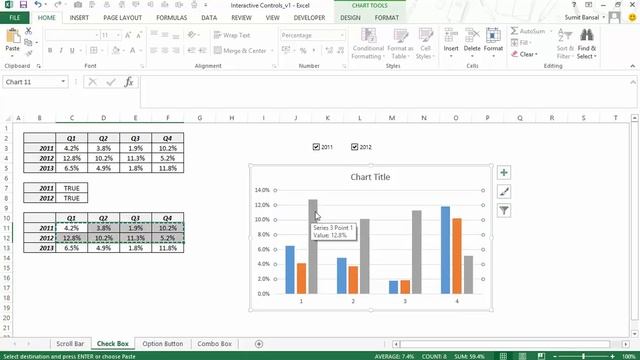The height and width of the screenshot is (360, 640).
Task: Switch to the FORMULAS tab
Action: 171,18
